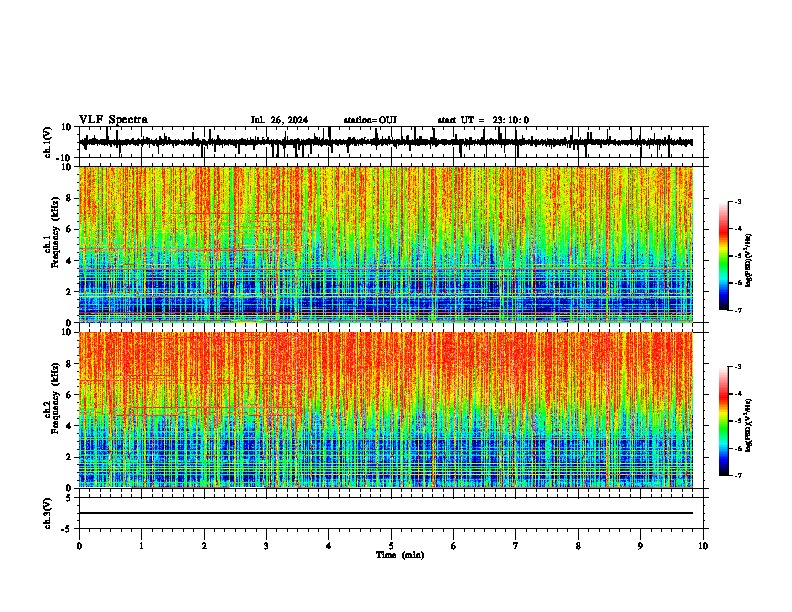Click the ch.1 spectrogram color scale bar

tap(723, 256)
